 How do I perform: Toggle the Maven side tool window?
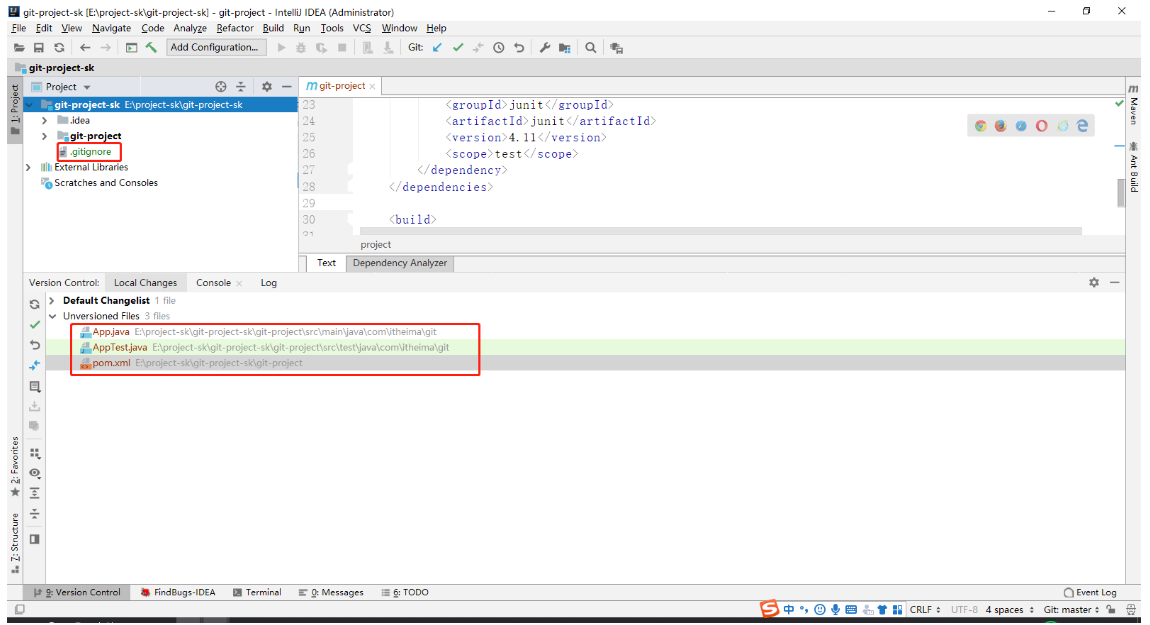[1134, 104]
